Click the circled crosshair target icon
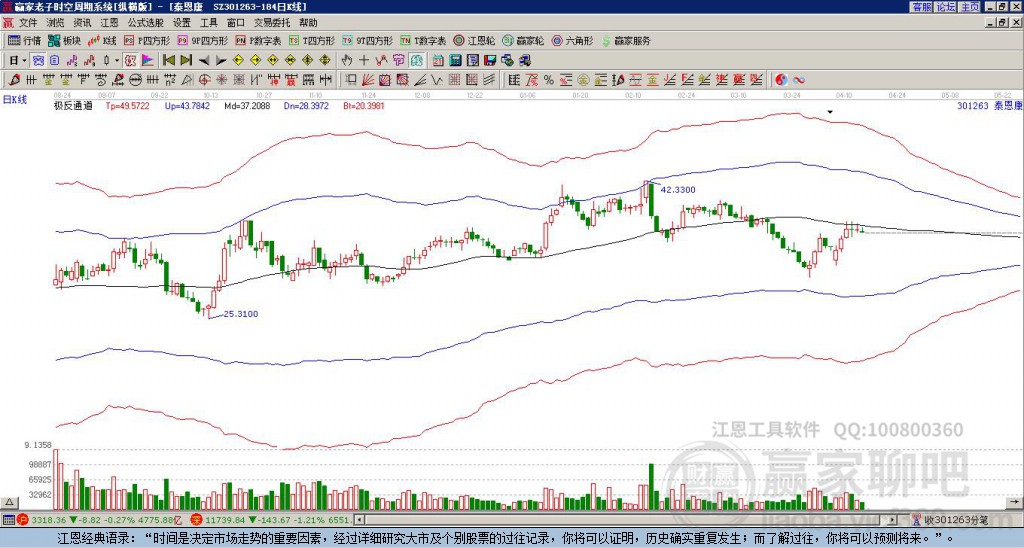 [204, 80]
